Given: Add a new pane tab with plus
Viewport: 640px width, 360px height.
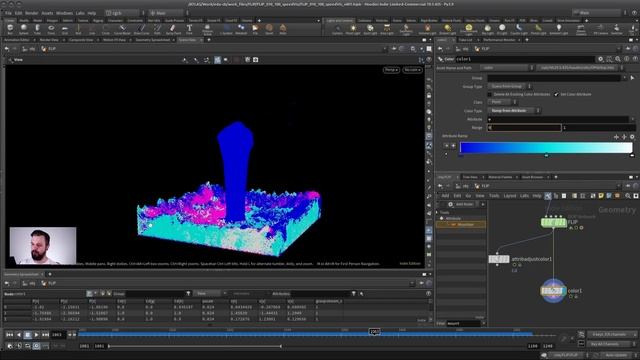Looking at the screenshot, I should click(209, 40).
